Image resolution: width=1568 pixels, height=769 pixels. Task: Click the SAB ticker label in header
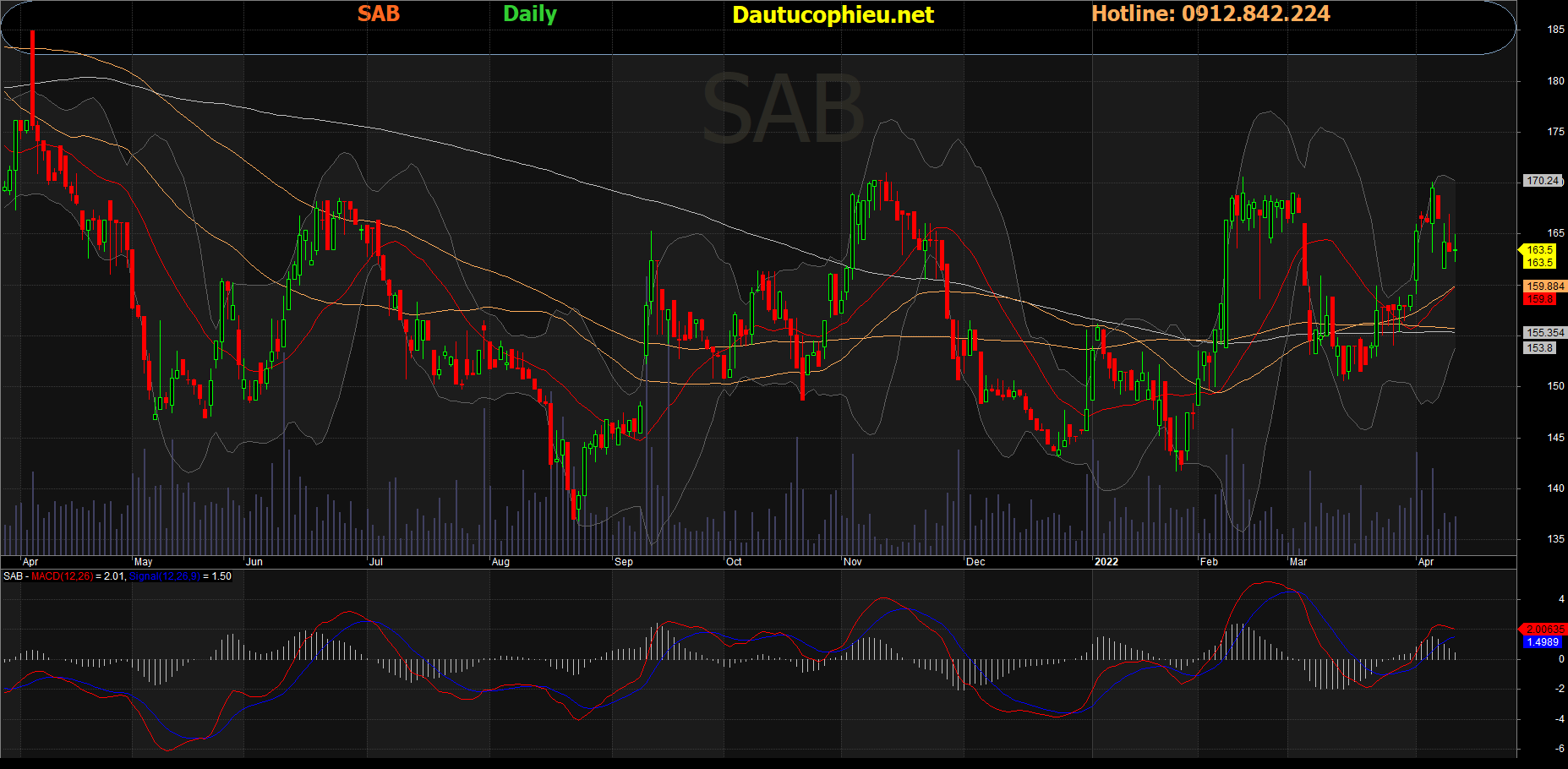378,14
